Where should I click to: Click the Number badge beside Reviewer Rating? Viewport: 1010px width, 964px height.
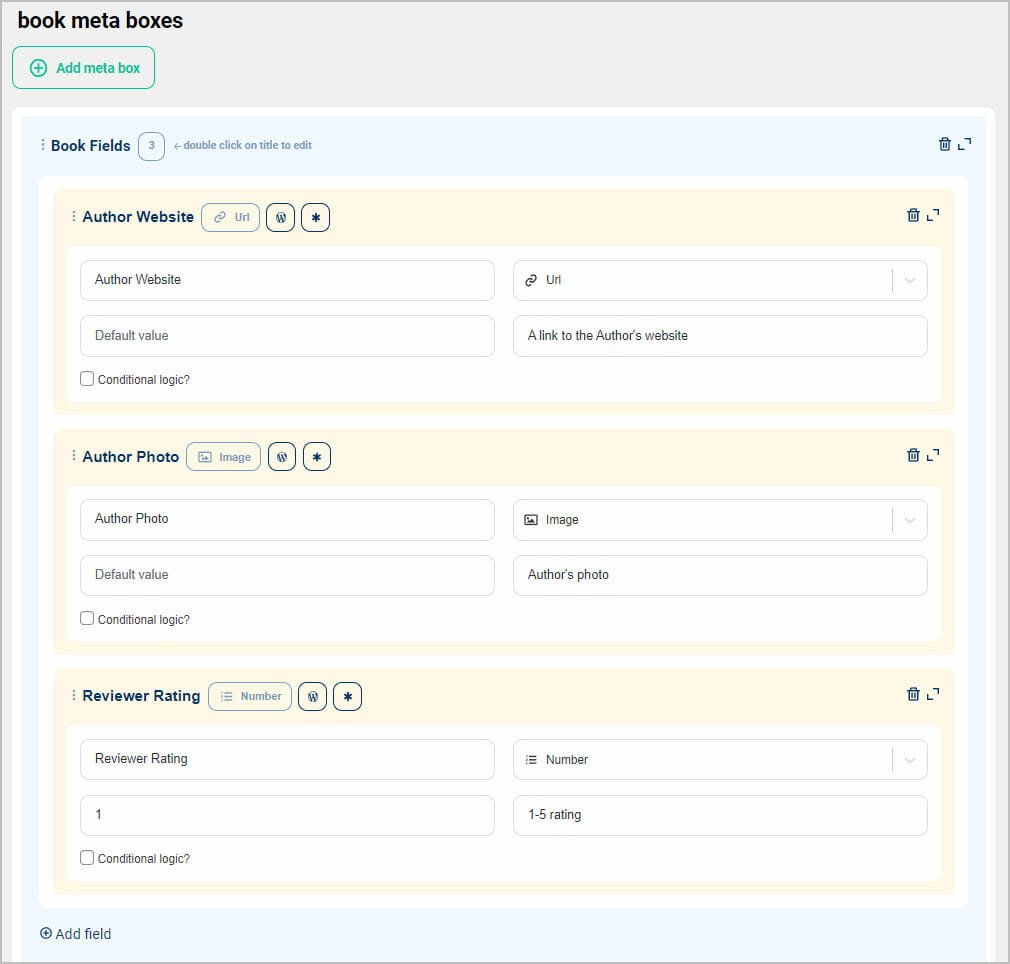pyautogui.click(x=250, y=696)
